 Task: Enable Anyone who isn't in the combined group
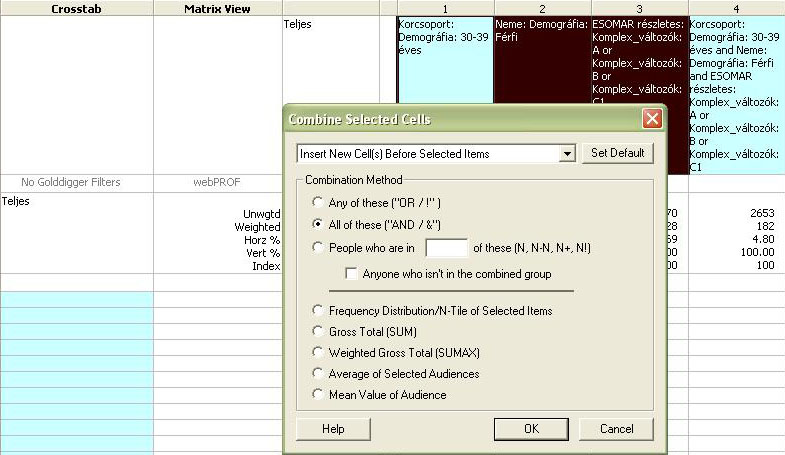point(351,274)
